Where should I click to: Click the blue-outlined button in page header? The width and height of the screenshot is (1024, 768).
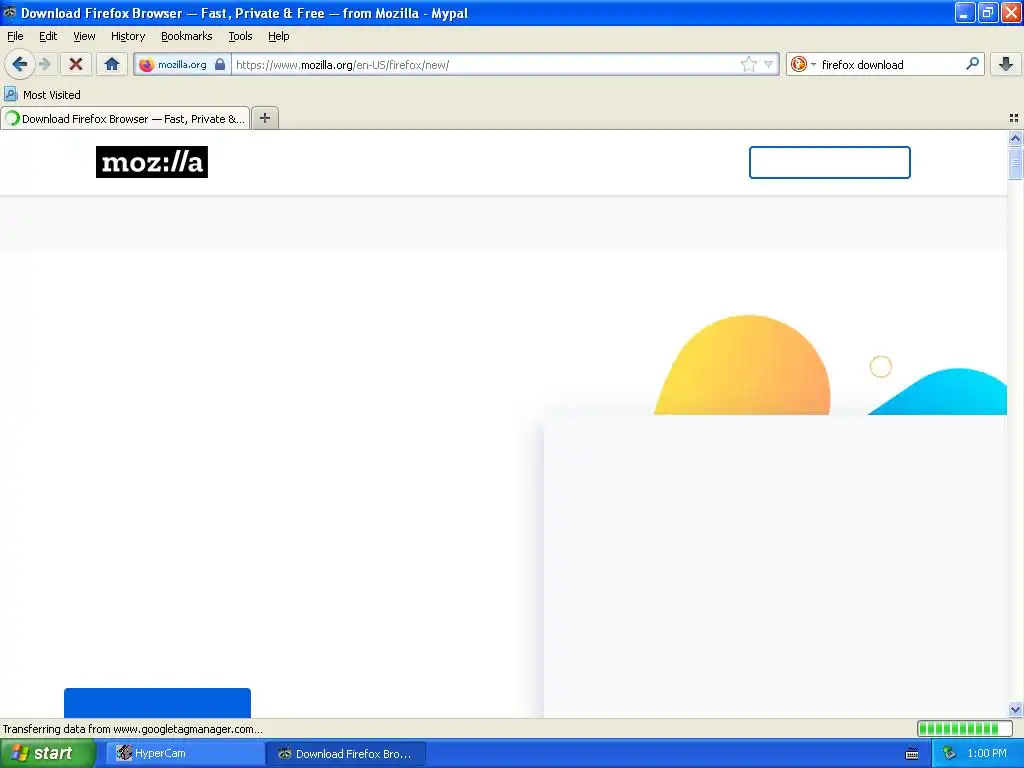(x=829, y=163)
